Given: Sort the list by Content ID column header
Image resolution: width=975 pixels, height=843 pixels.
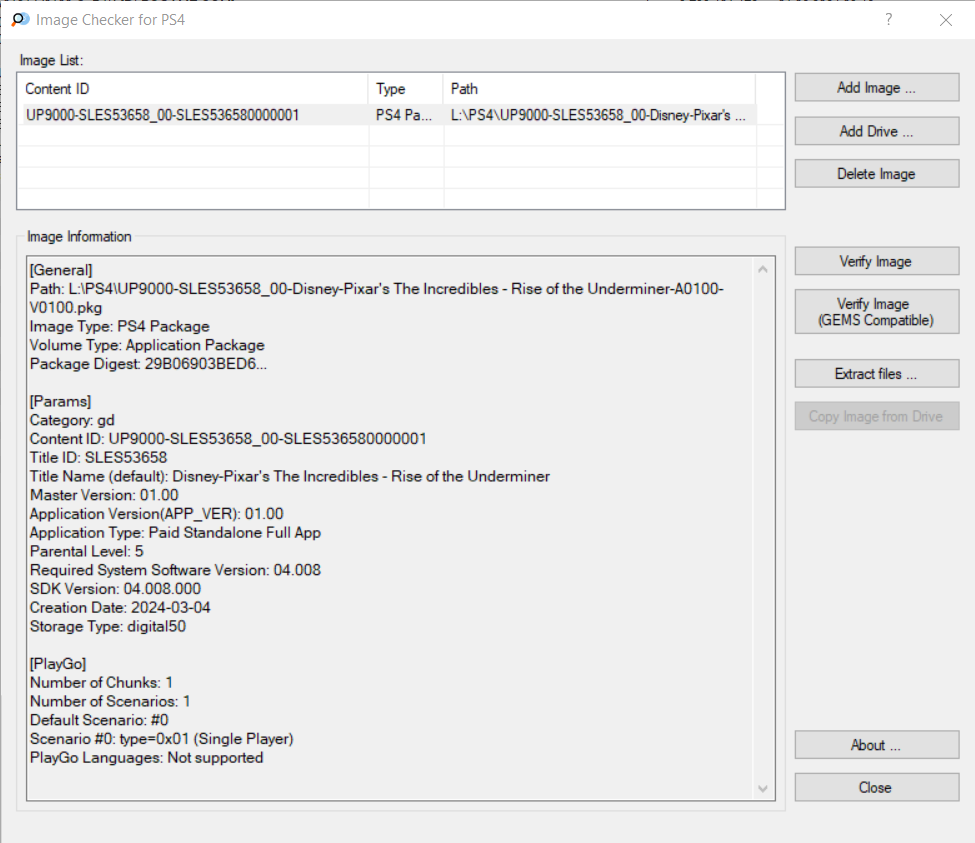Looking at the screenshot, I should (x=193, y=89).
